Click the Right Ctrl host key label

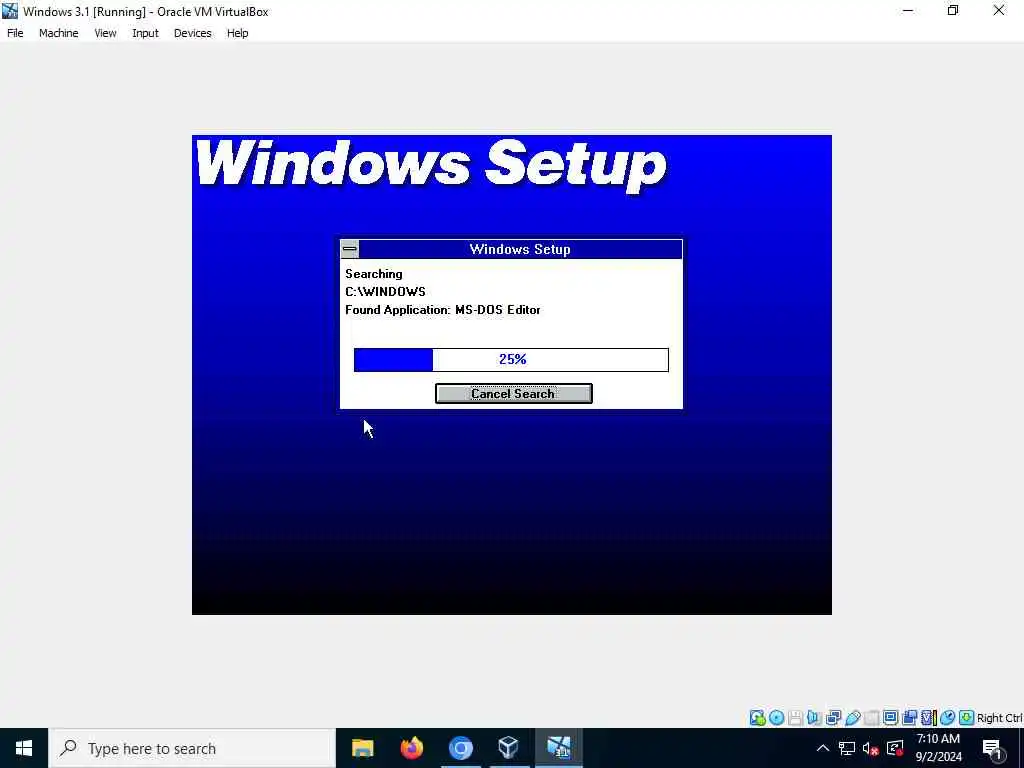[x=1000, y=718]
